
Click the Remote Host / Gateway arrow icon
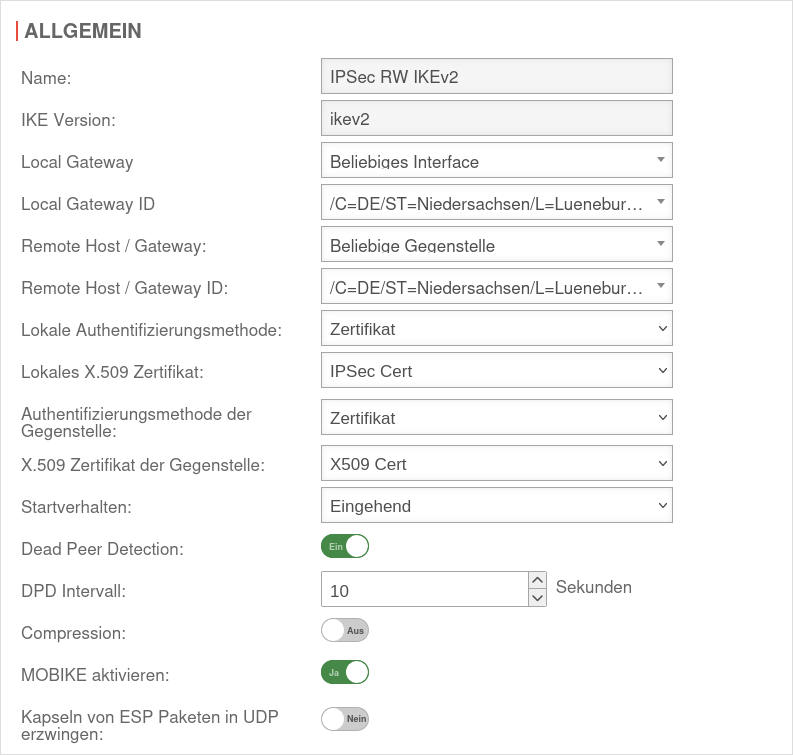tap(661, 244)
